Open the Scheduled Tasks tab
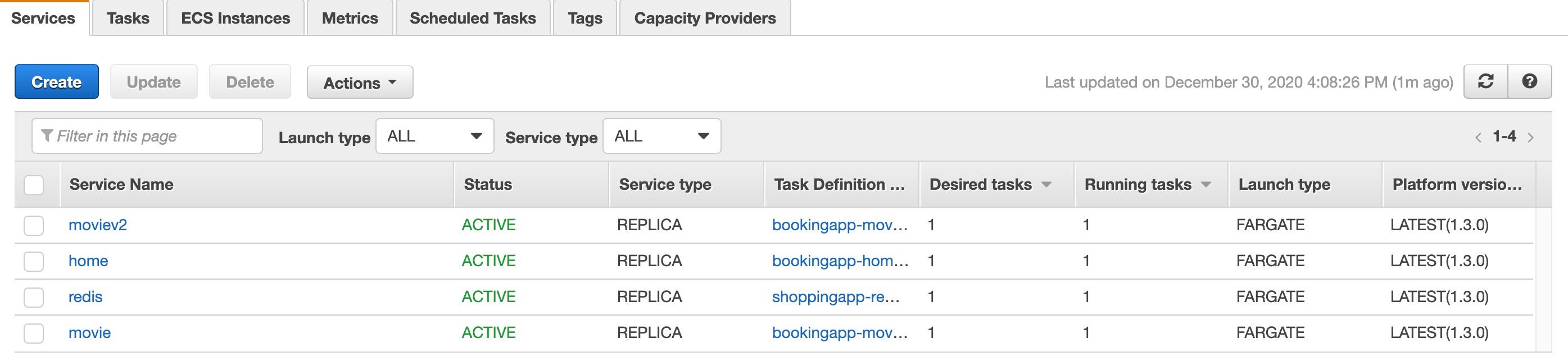This screenshot has width=1568, height=356. 473,19
